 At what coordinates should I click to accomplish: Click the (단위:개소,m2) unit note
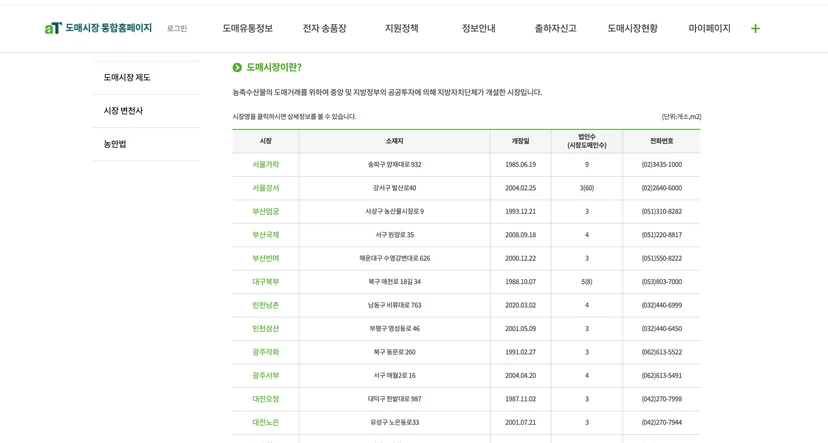pos(681,117)
